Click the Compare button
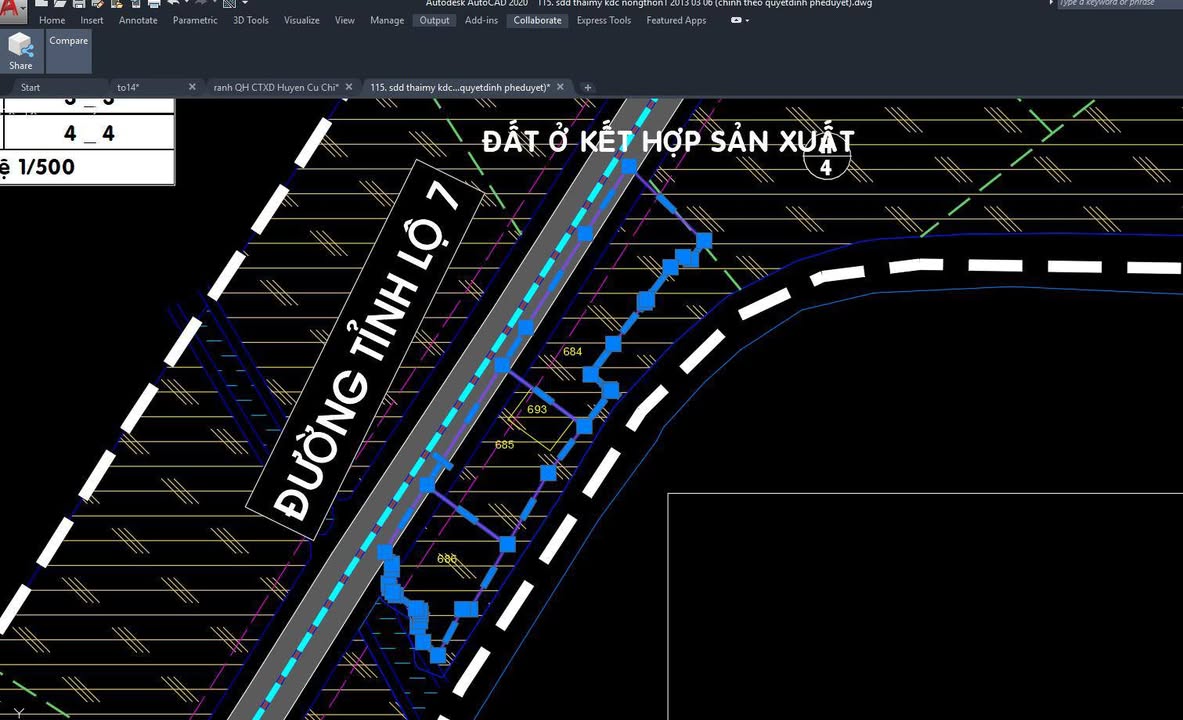This screenshot has width=1183, height=720. (x=68, y=41)
